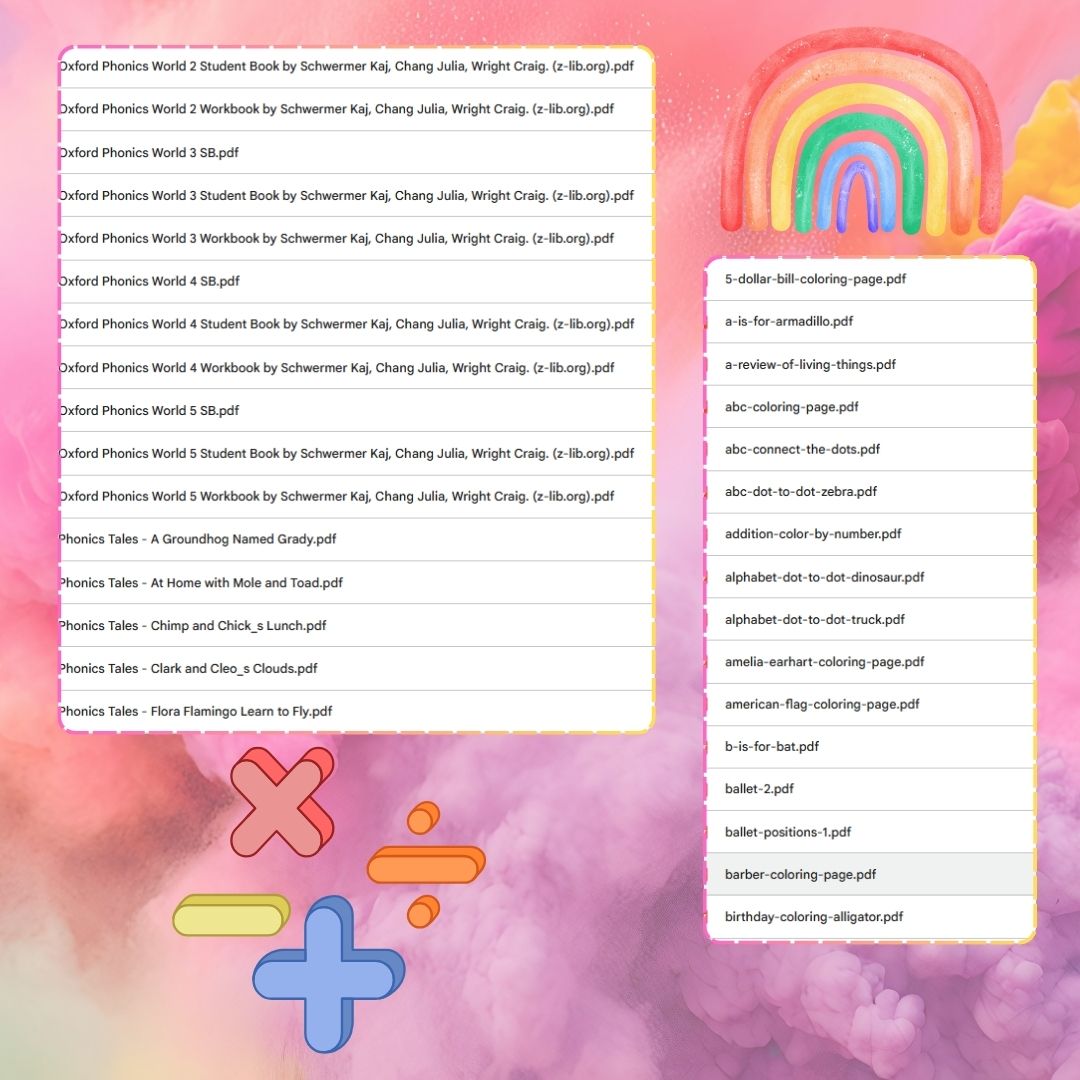Image resolution: width=1080 pixels, height=1080 pixels.
Task: Open 5-dollar-bill-coloring-page.pdf
Action: click(815, 279)
